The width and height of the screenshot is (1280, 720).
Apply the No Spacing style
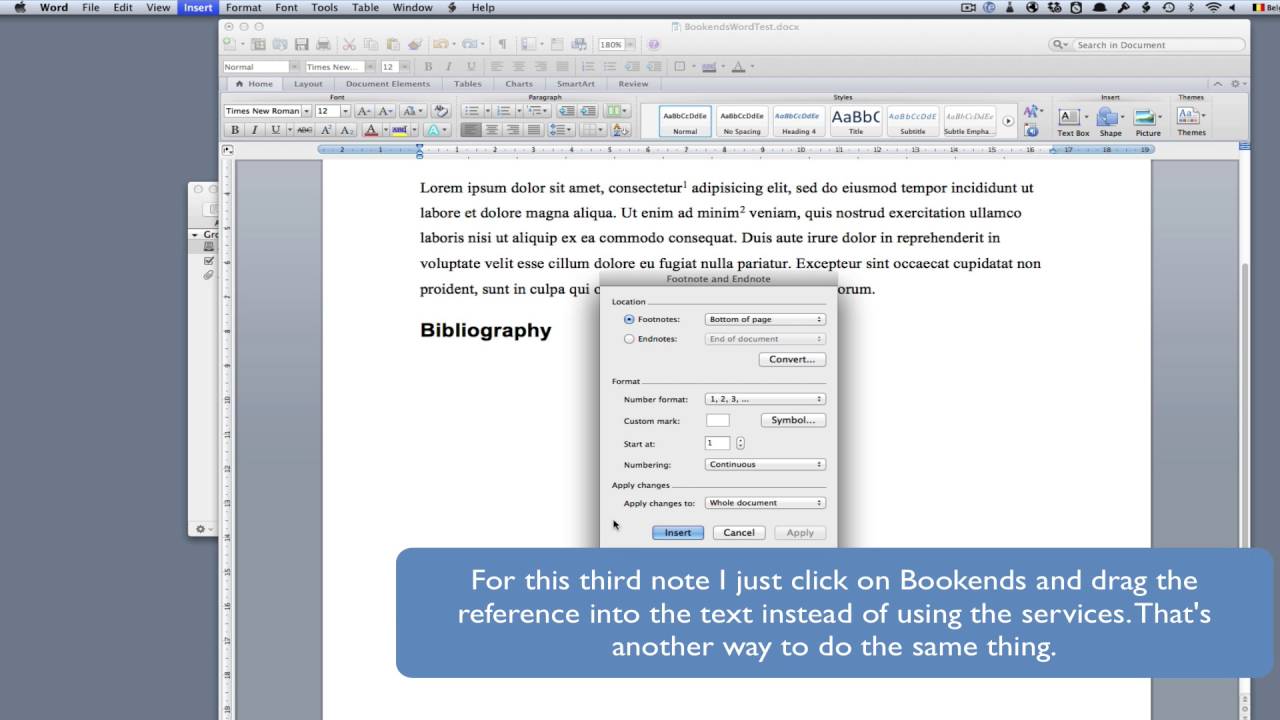(x=742, y=121)
